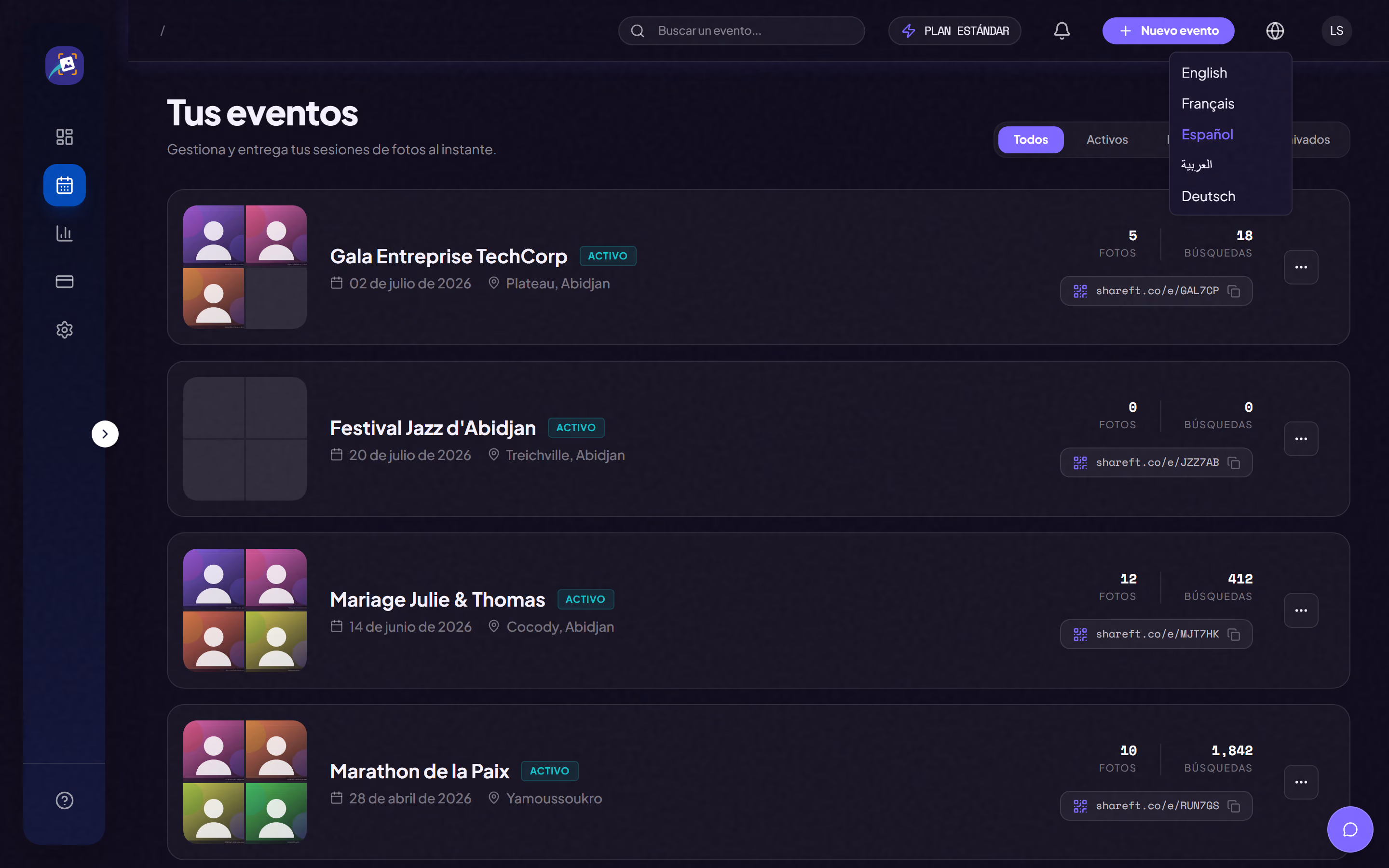Open the bar chart analytics icon

coord(64,234)
